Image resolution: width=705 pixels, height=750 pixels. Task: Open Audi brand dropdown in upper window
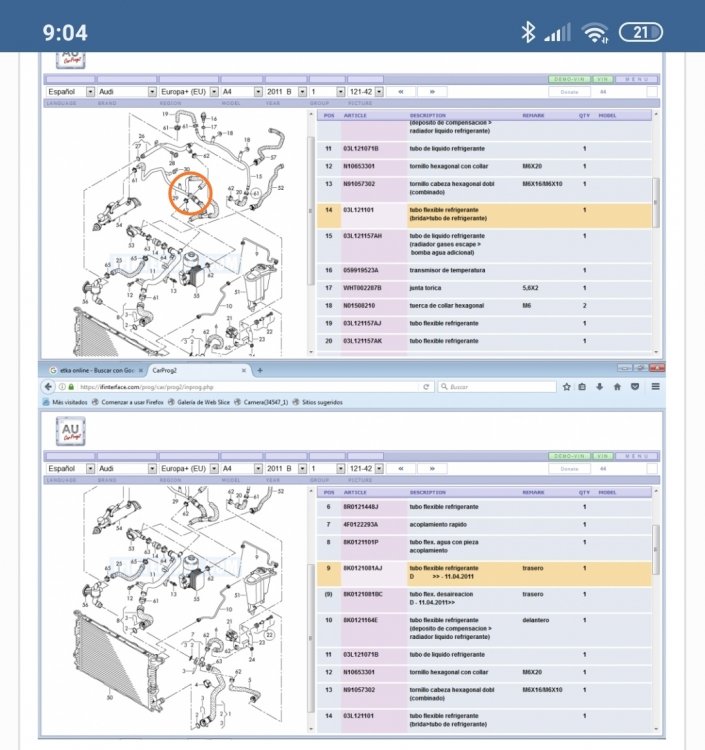[127, 91]
